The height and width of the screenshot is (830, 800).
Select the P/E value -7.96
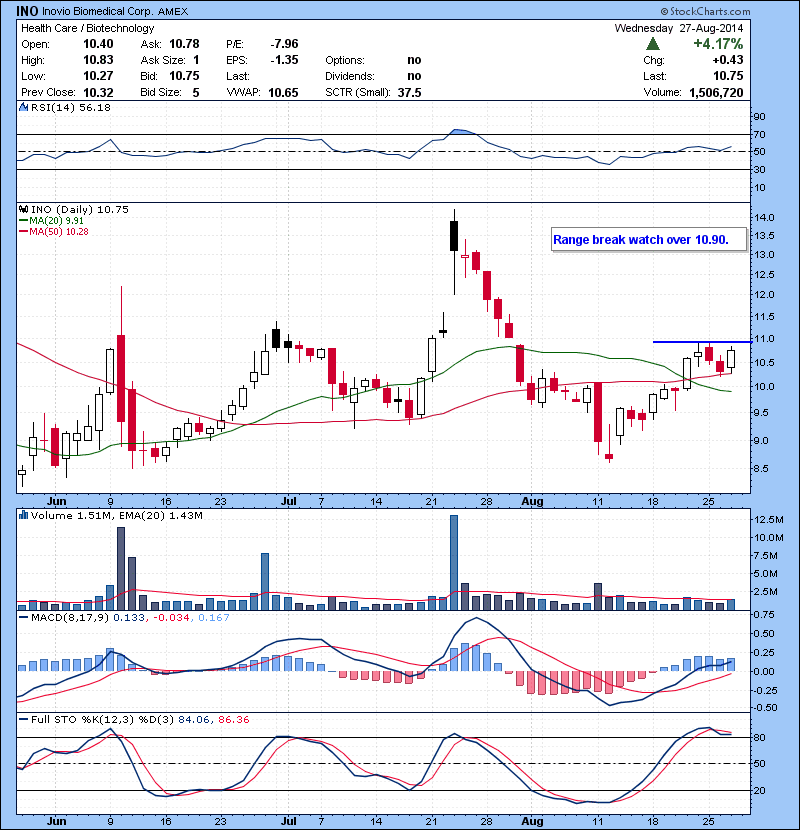[284, 44]
